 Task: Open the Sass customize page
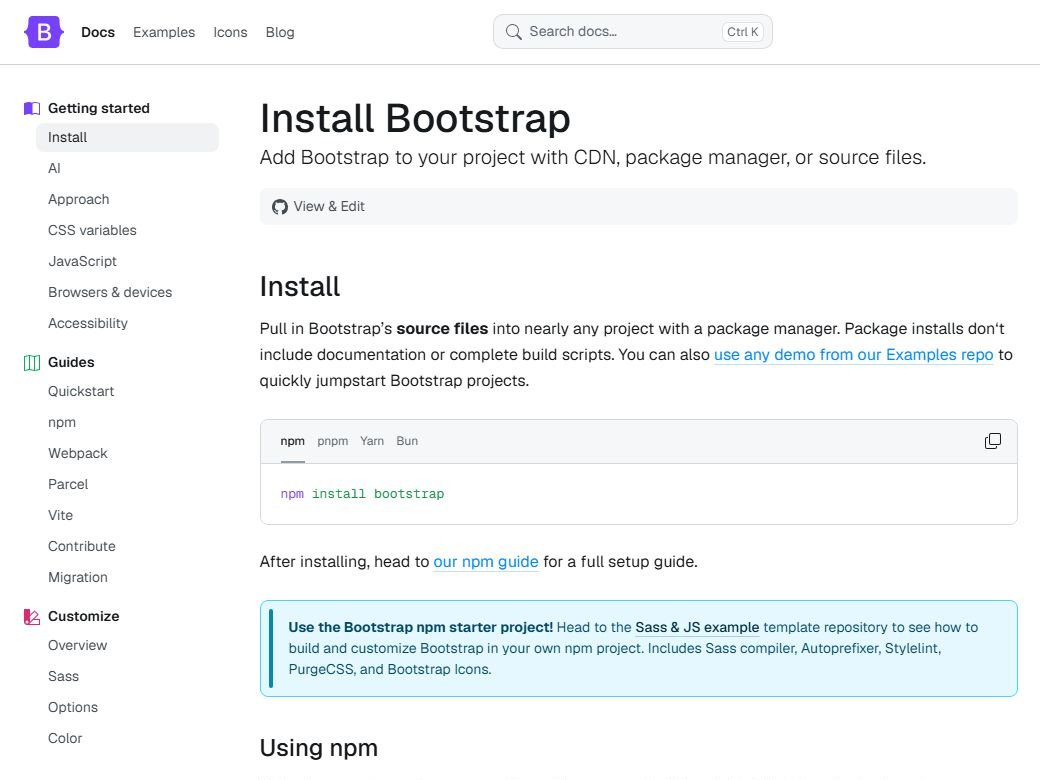click(63, 677)
